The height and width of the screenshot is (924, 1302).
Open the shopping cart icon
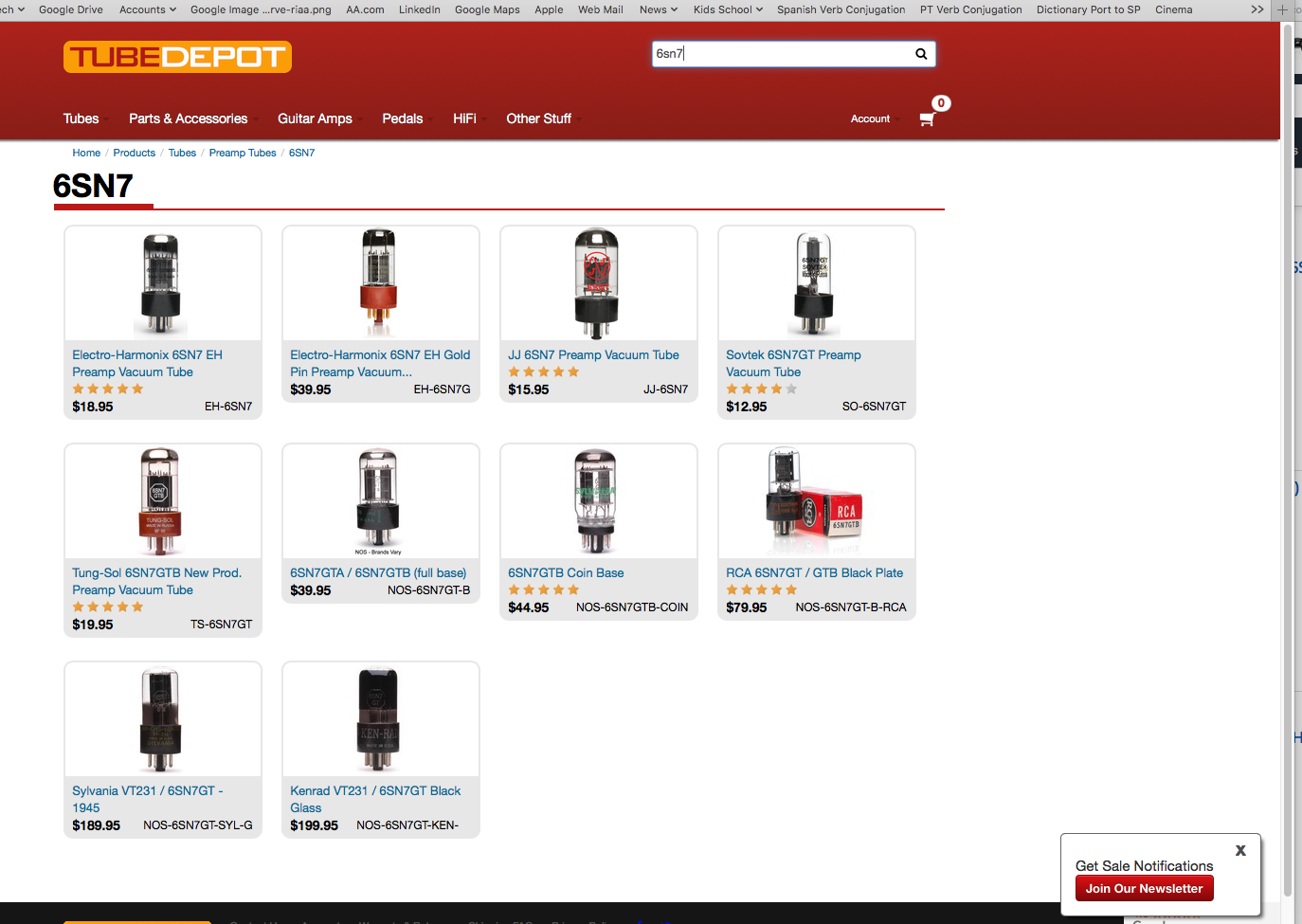[927, 119]
